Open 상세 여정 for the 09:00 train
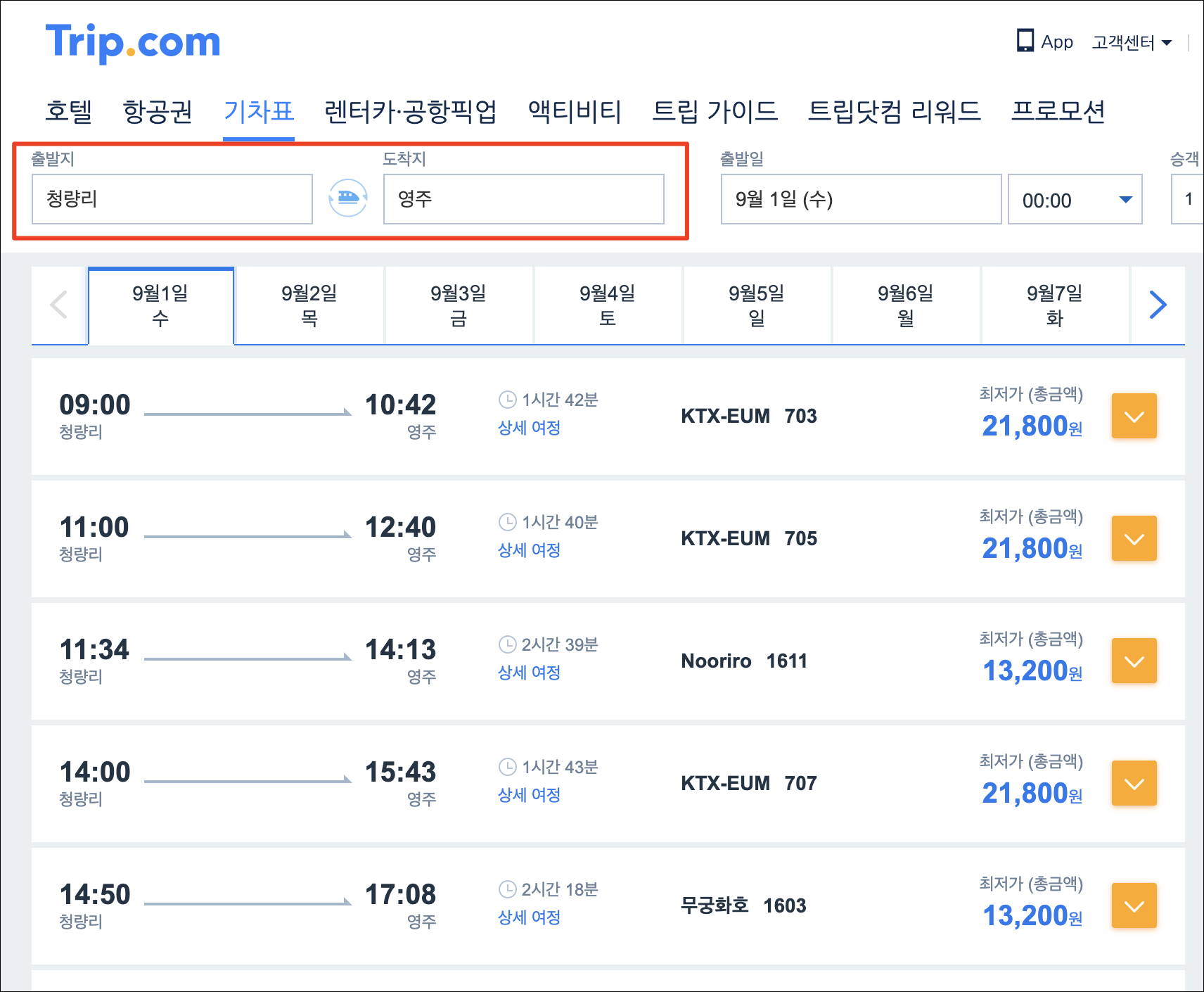1204x992 pixels. pyautogui.click(x=529, y=428)
